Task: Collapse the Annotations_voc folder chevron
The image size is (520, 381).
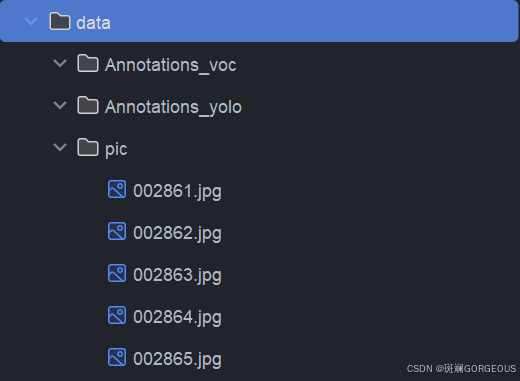Action: tap(60, 63)
